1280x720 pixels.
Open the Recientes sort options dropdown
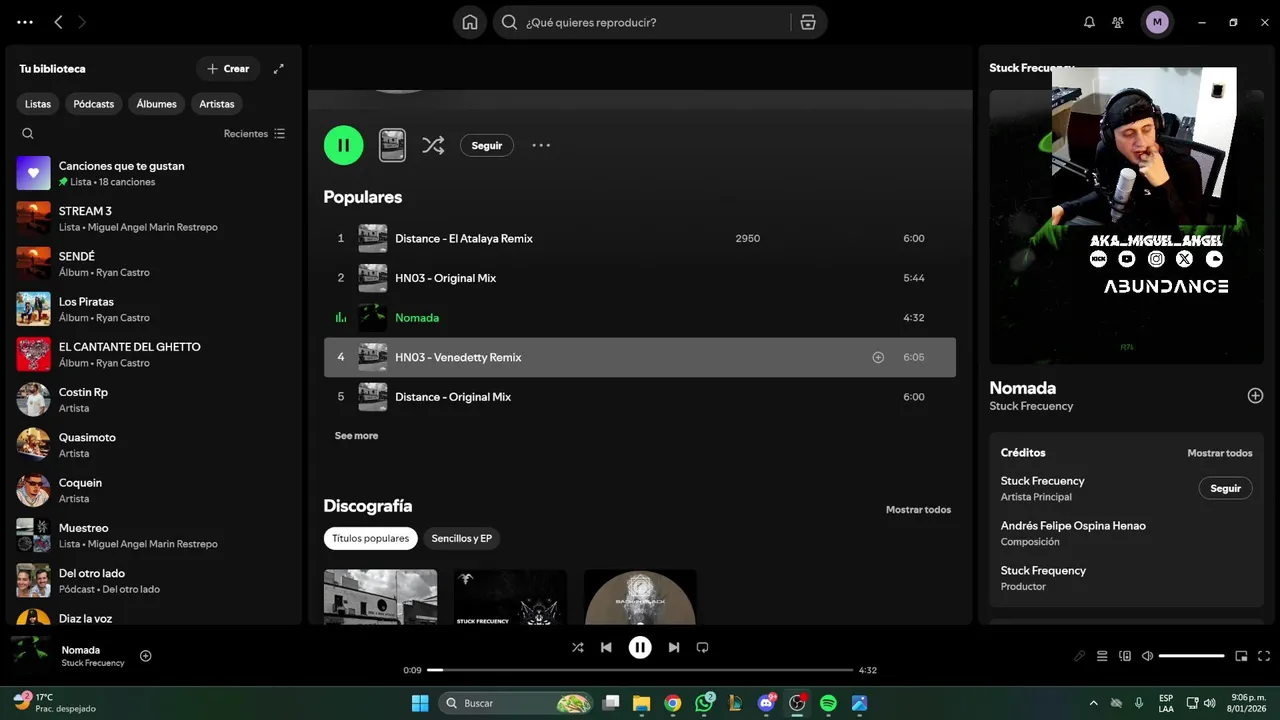(254, 134)
